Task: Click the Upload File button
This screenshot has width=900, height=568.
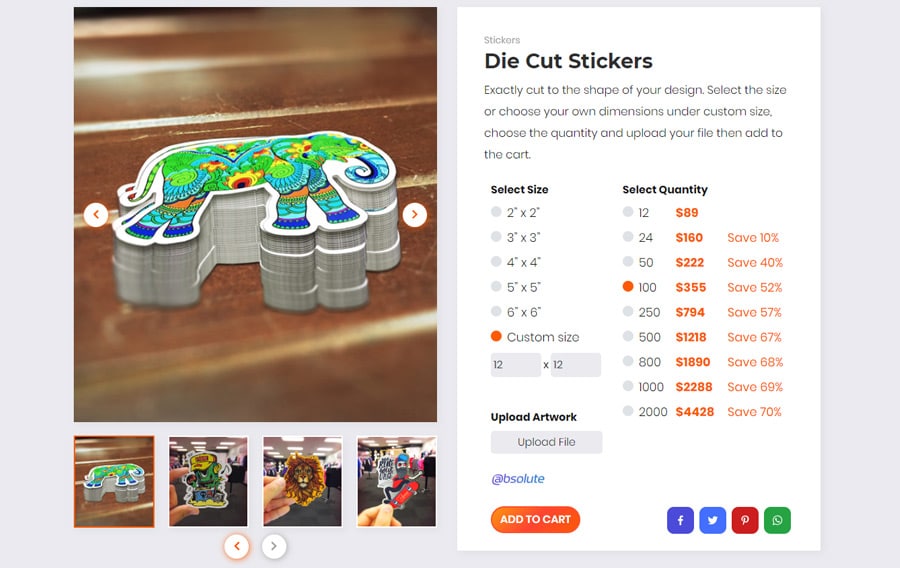Action: pos(546,442)
